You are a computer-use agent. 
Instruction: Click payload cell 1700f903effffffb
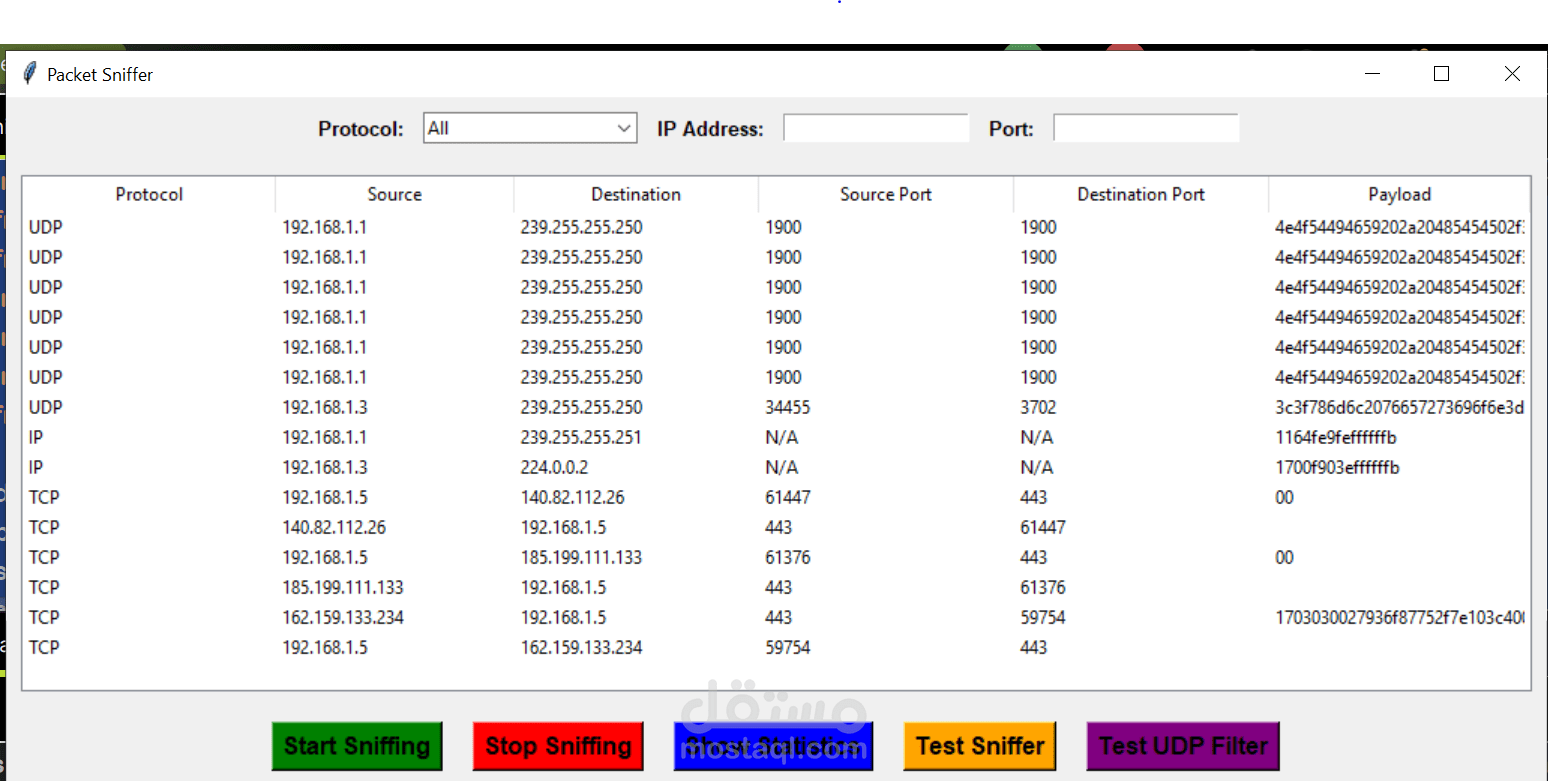(1337, 467)
